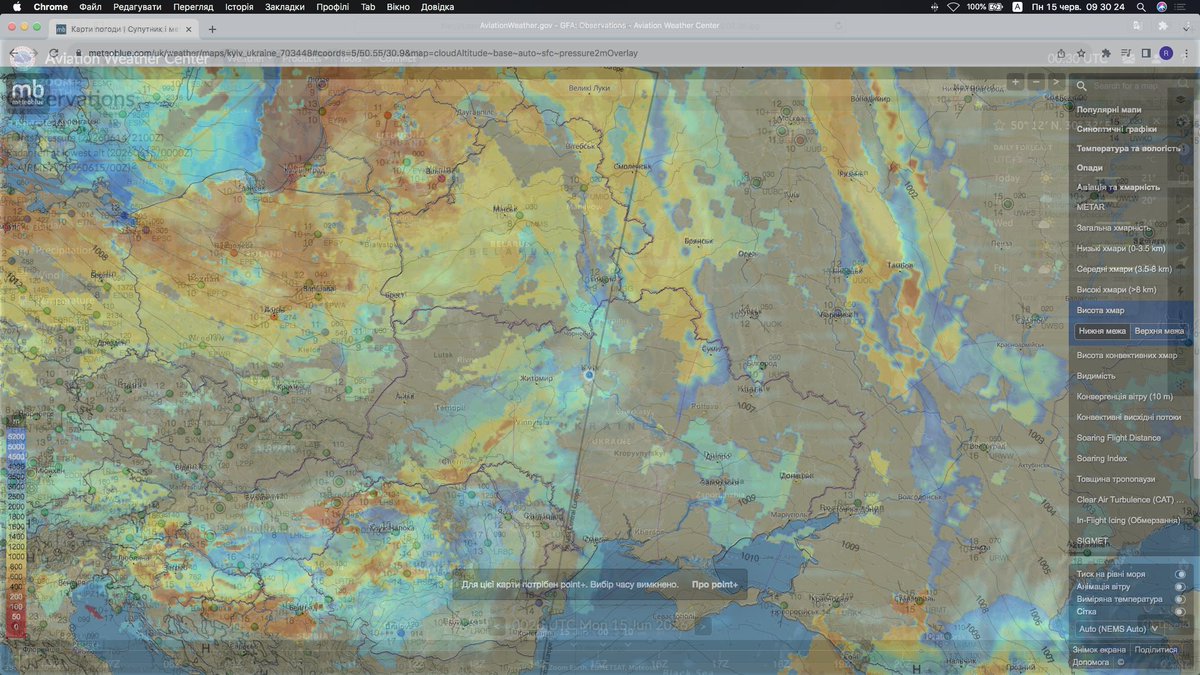Open the Історія menu
The width and height of the screenshot is (1200, 675).
(239, 7)
